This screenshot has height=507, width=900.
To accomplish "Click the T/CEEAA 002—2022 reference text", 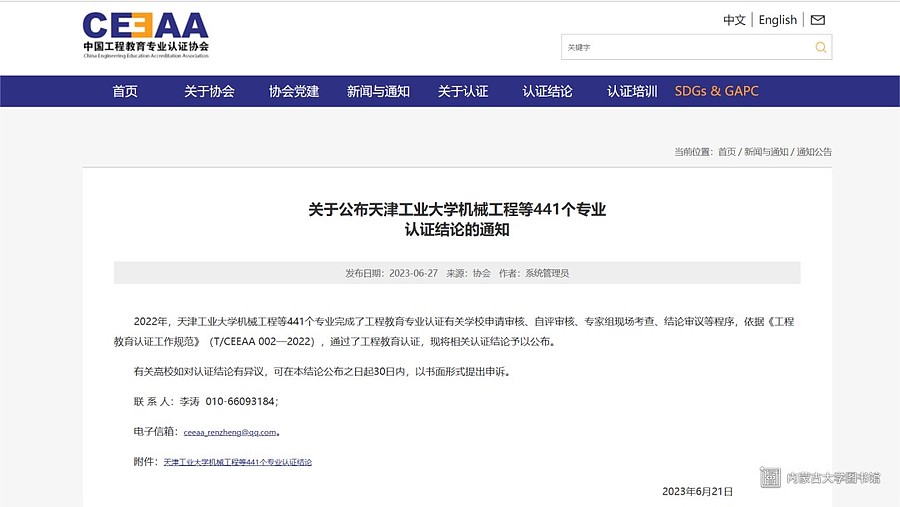I will (263, 342).
